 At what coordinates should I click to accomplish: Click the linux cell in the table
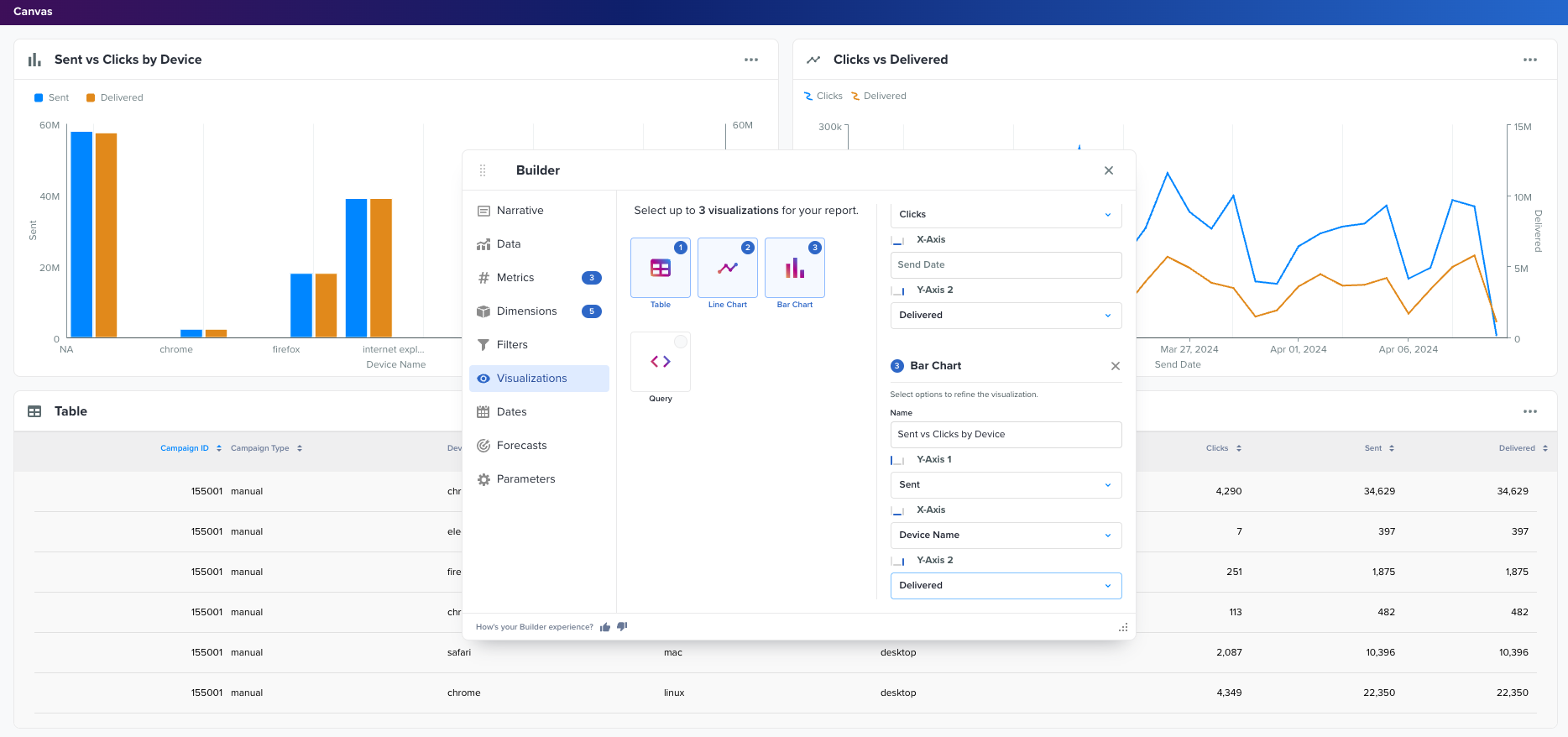(x=674, y=693)
